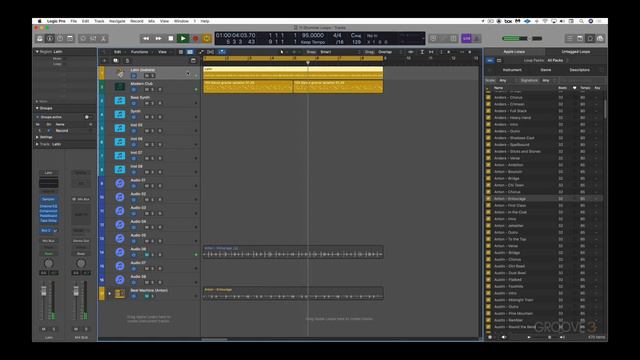This screenshot has width=640, height=360.
Task: Open the List Editors button top right
Action: click(570, 38)
